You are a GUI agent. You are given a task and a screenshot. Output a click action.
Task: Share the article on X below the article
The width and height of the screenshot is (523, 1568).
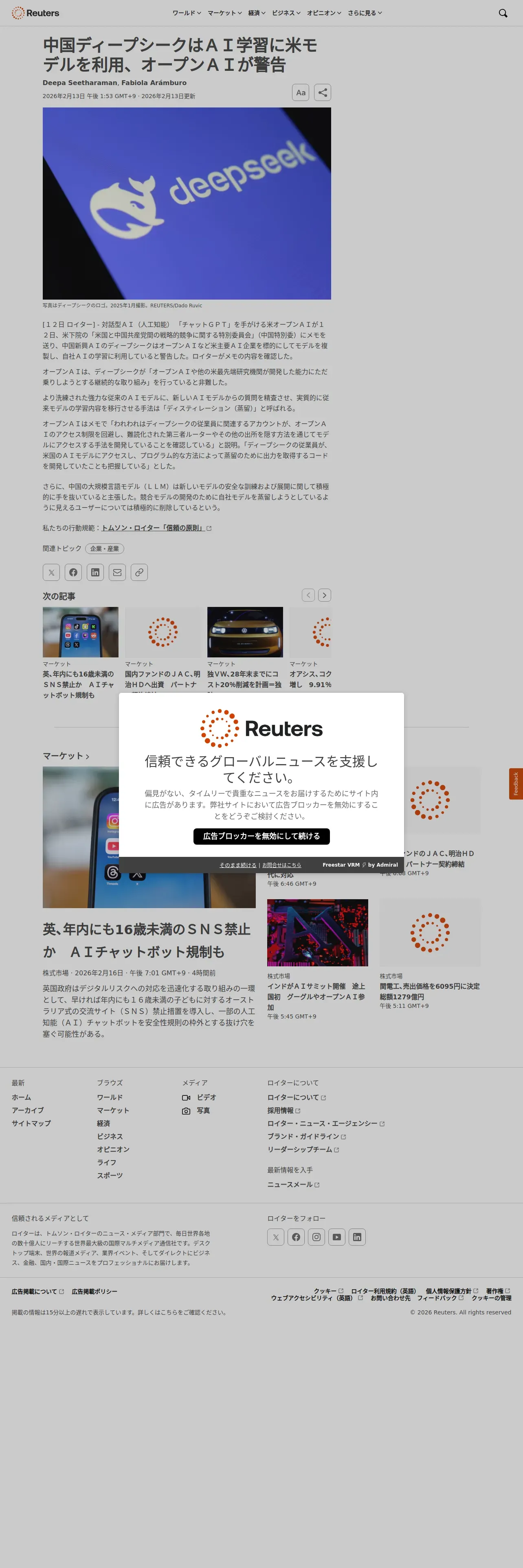click(51, 572)
